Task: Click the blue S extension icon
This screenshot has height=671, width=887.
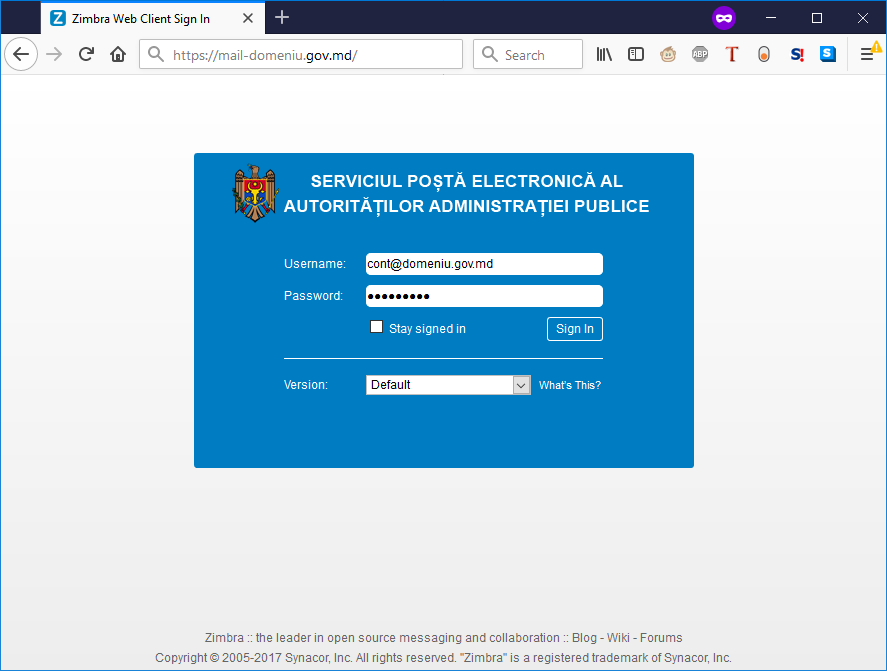Action: (827, 54)
